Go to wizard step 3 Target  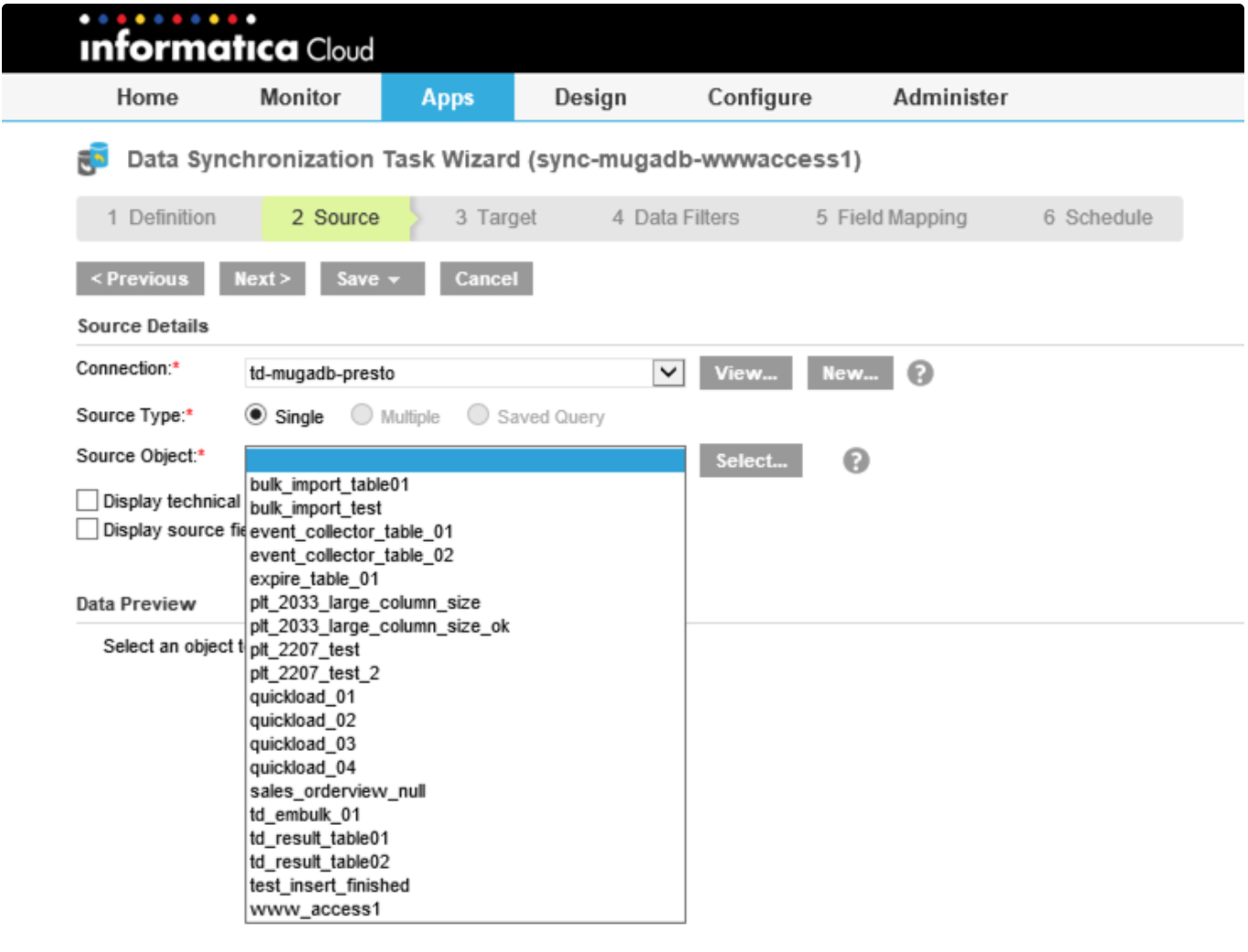pos(496,217)
